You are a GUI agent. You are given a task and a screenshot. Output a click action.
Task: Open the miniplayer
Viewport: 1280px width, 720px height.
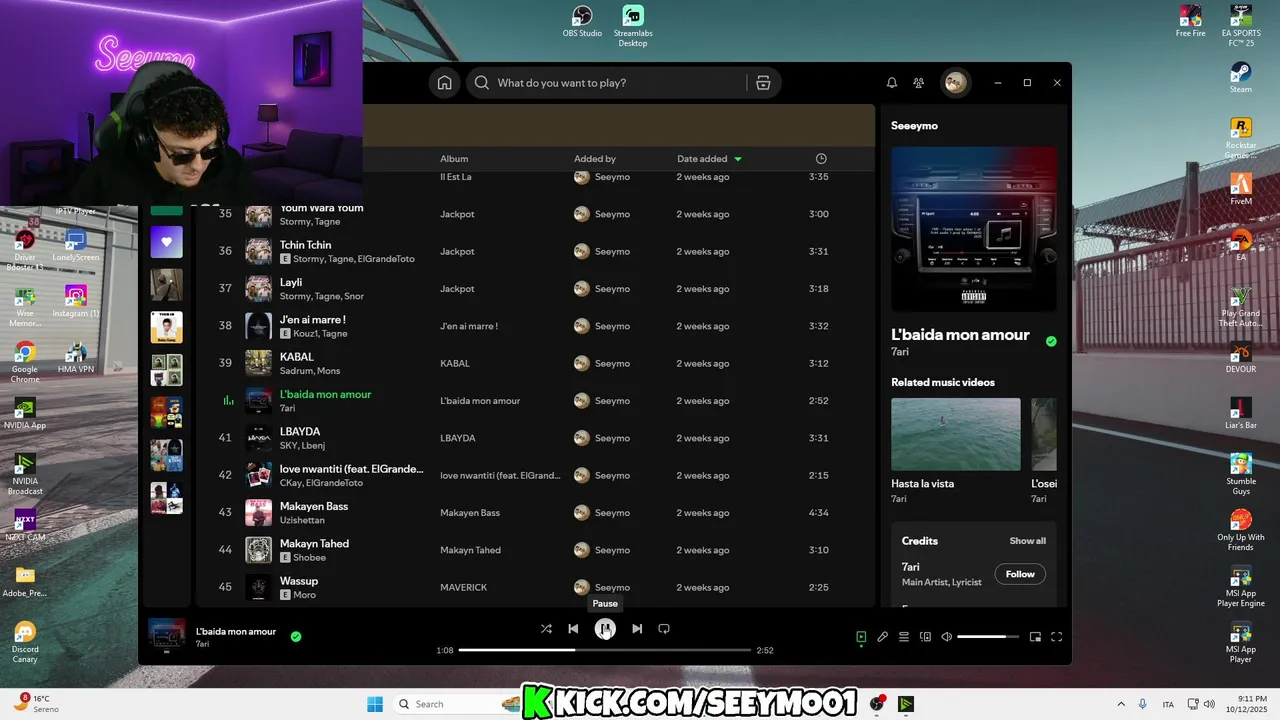[x=1035, y=637]
